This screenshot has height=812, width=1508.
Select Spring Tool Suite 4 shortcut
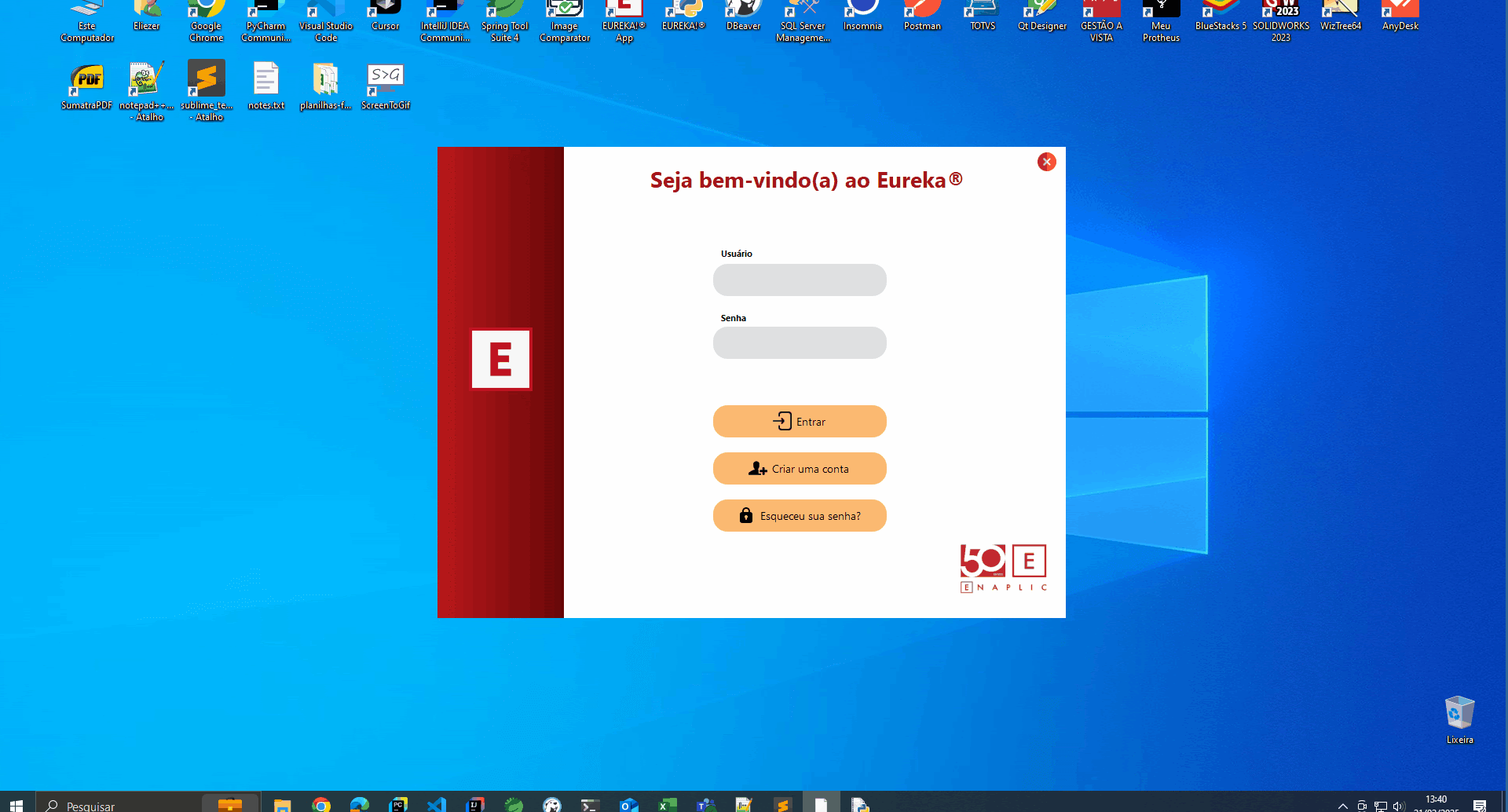click(504, 22)
